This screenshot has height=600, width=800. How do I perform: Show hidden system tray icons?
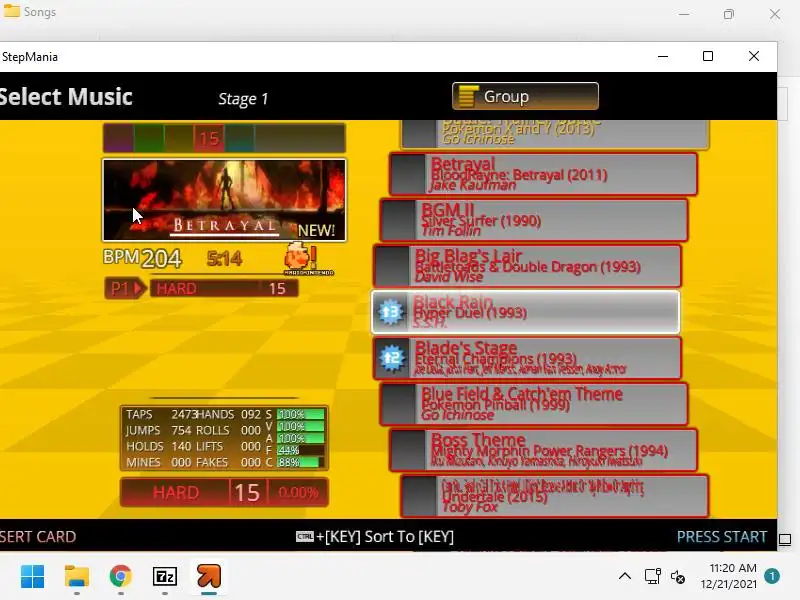[625, 577]
